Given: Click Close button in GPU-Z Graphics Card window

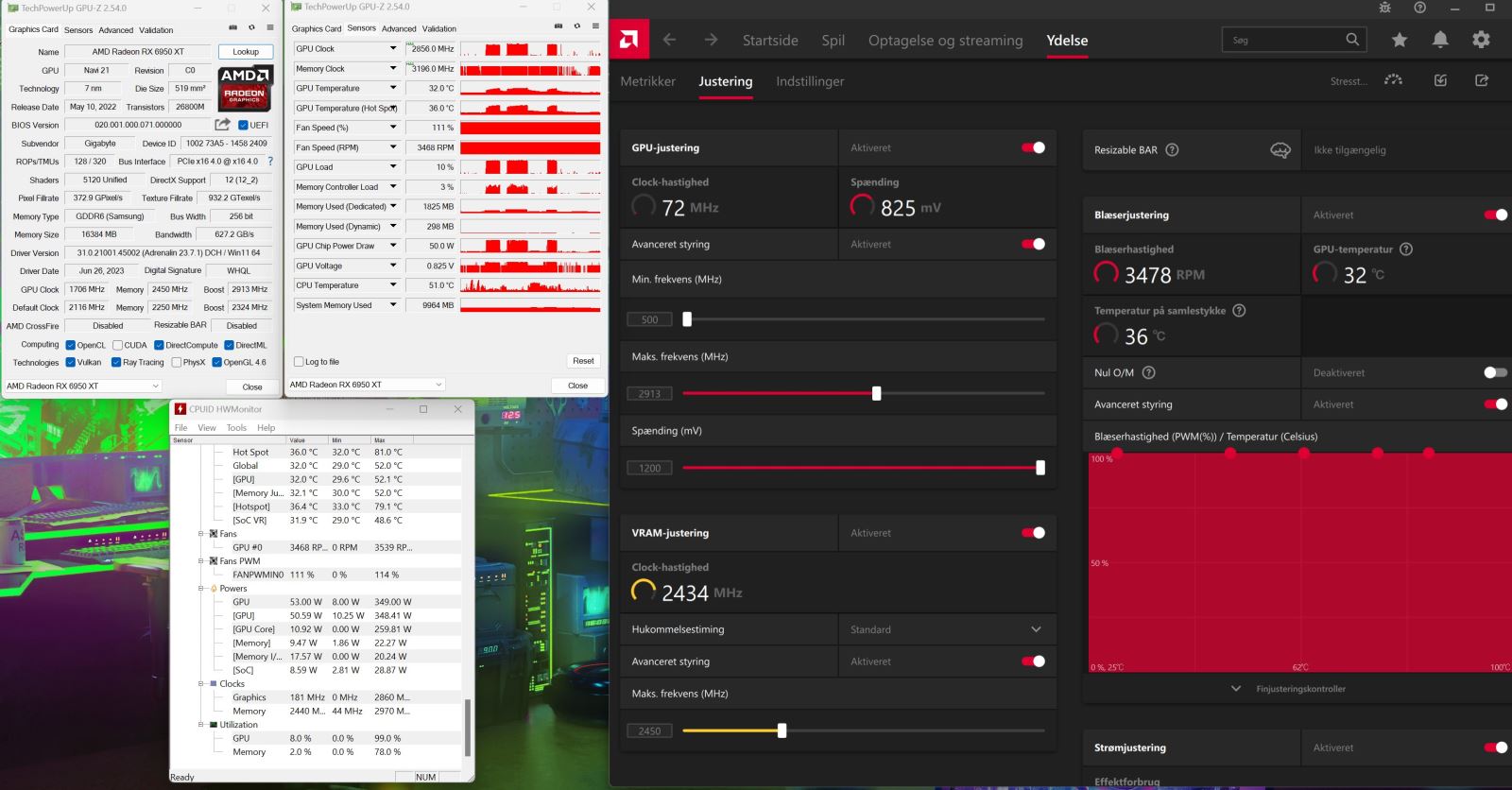Looking at the screenshot, I should [x=252, y=386].
